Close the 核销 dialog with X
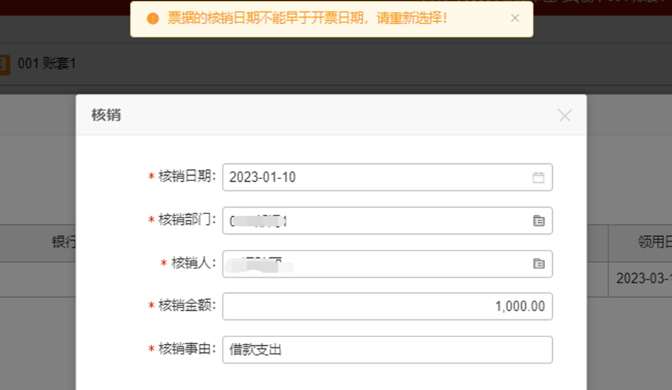This screenshot has height=390, width=672. 565,115
